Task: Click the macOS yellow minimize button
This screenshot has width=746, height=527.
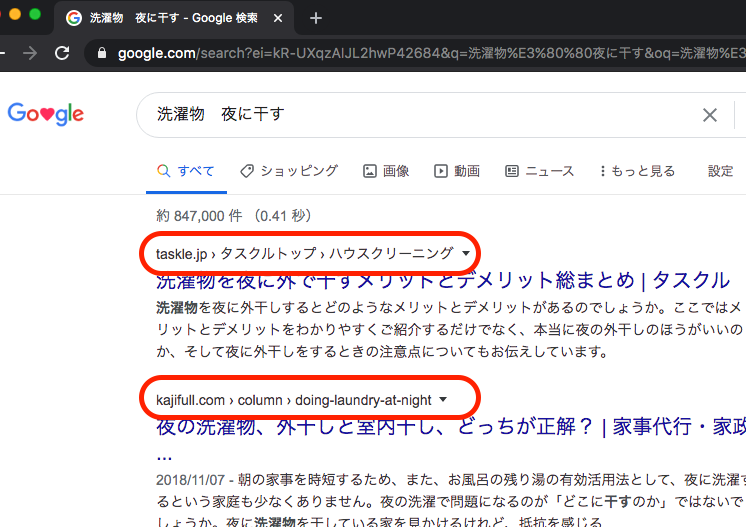Action: (15, 14)
